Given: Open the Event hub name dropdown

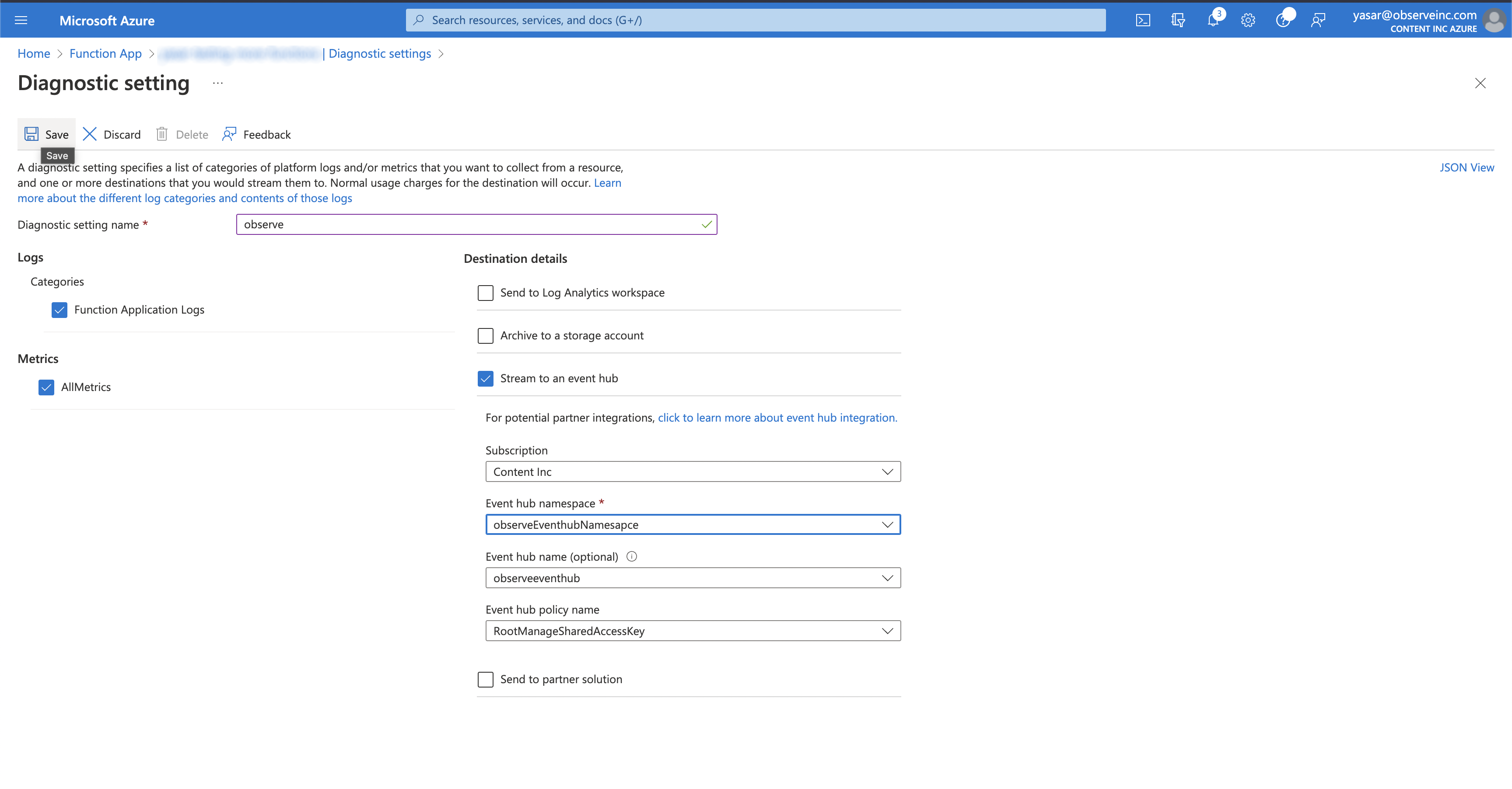Looking at the screenshot, I should tap(693, 578).
